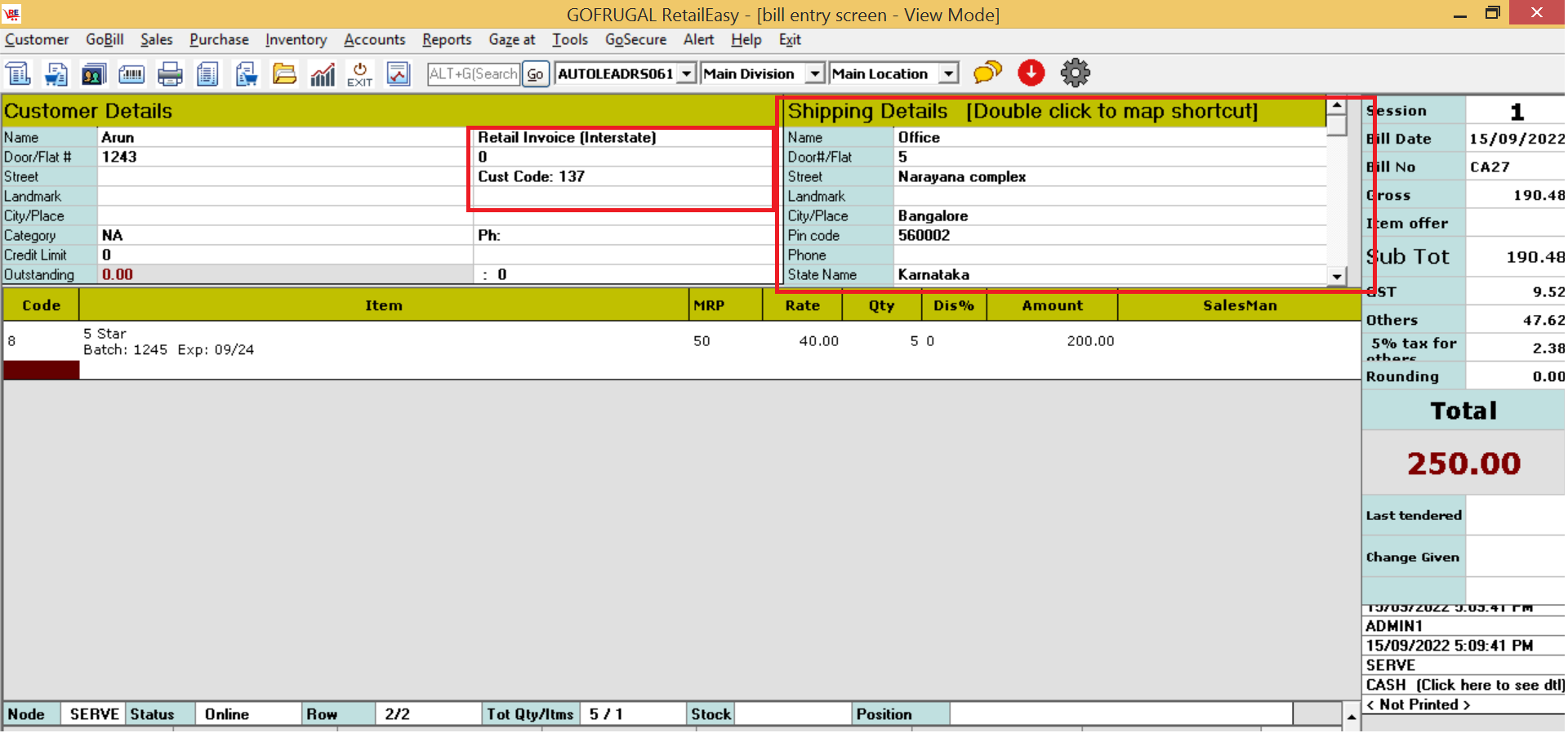Select the '5 Star' item row

pos(681,341)
